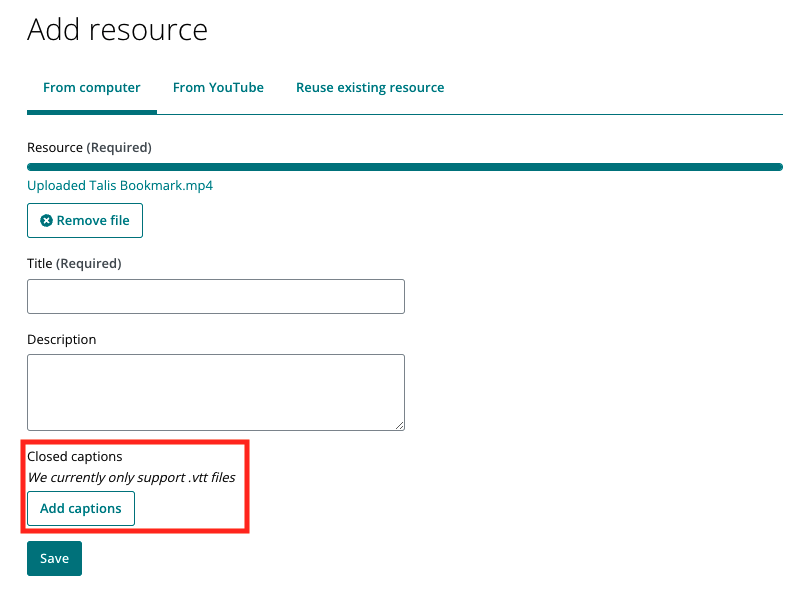Select the Reuse existing resource tab

tap(370, 88)
